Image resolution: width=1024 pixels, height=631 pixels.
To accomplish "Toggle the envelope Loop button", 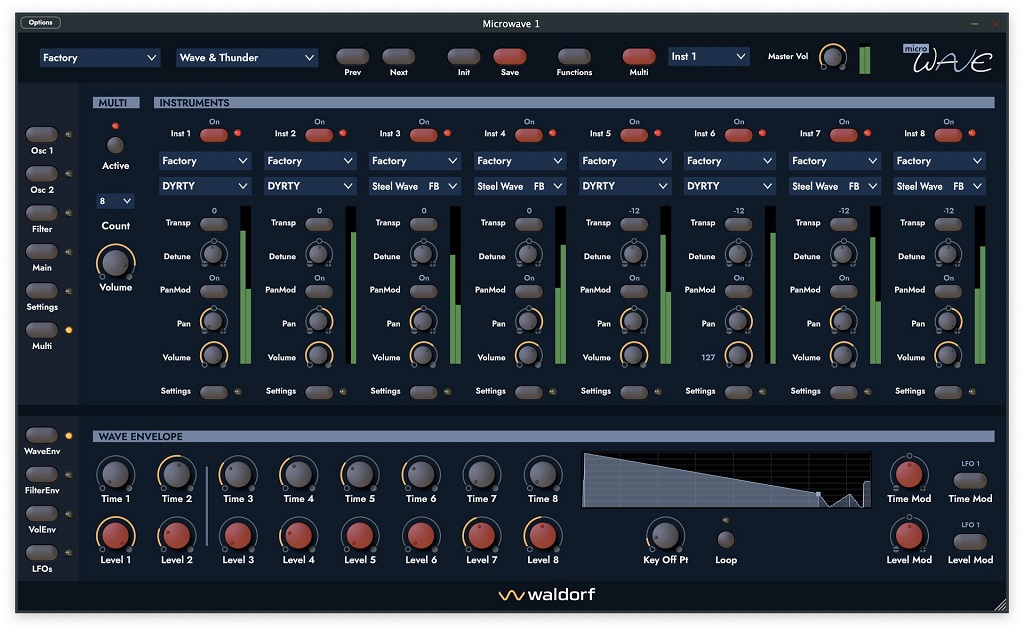I will click(726, 539).
